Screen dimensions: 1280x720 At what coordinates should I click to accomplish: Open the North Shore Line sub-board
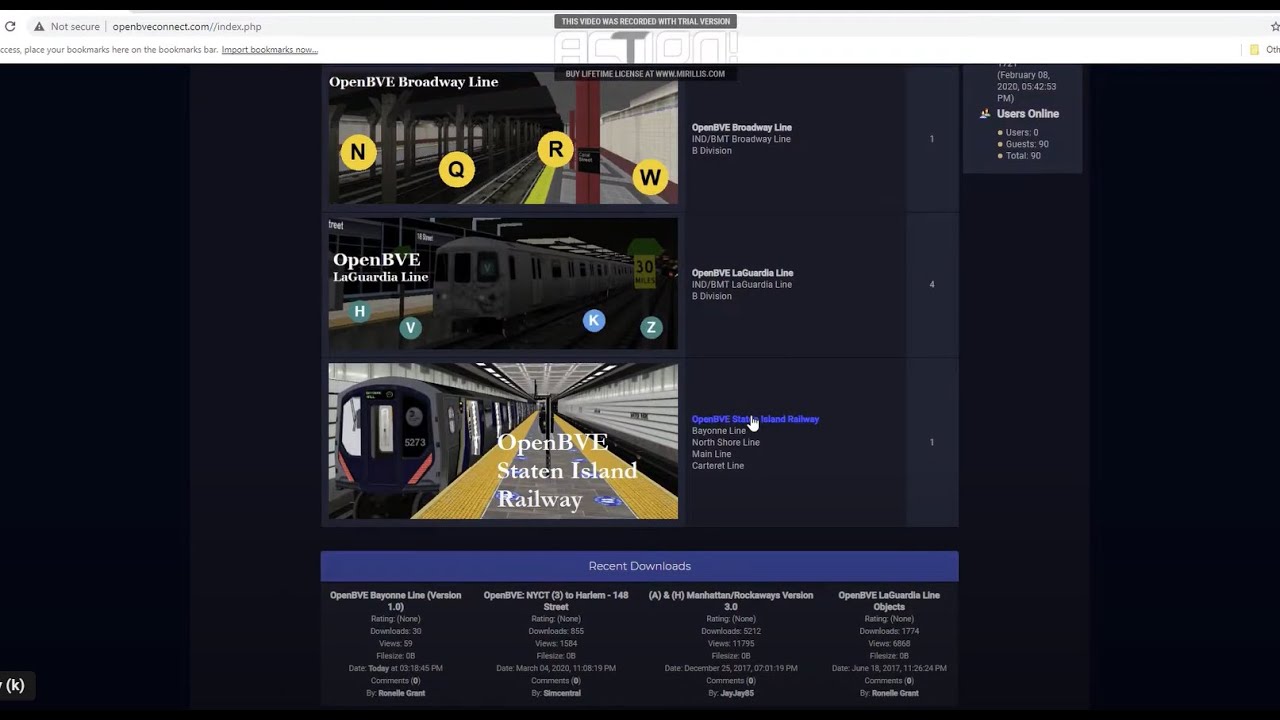click(726, 443)
